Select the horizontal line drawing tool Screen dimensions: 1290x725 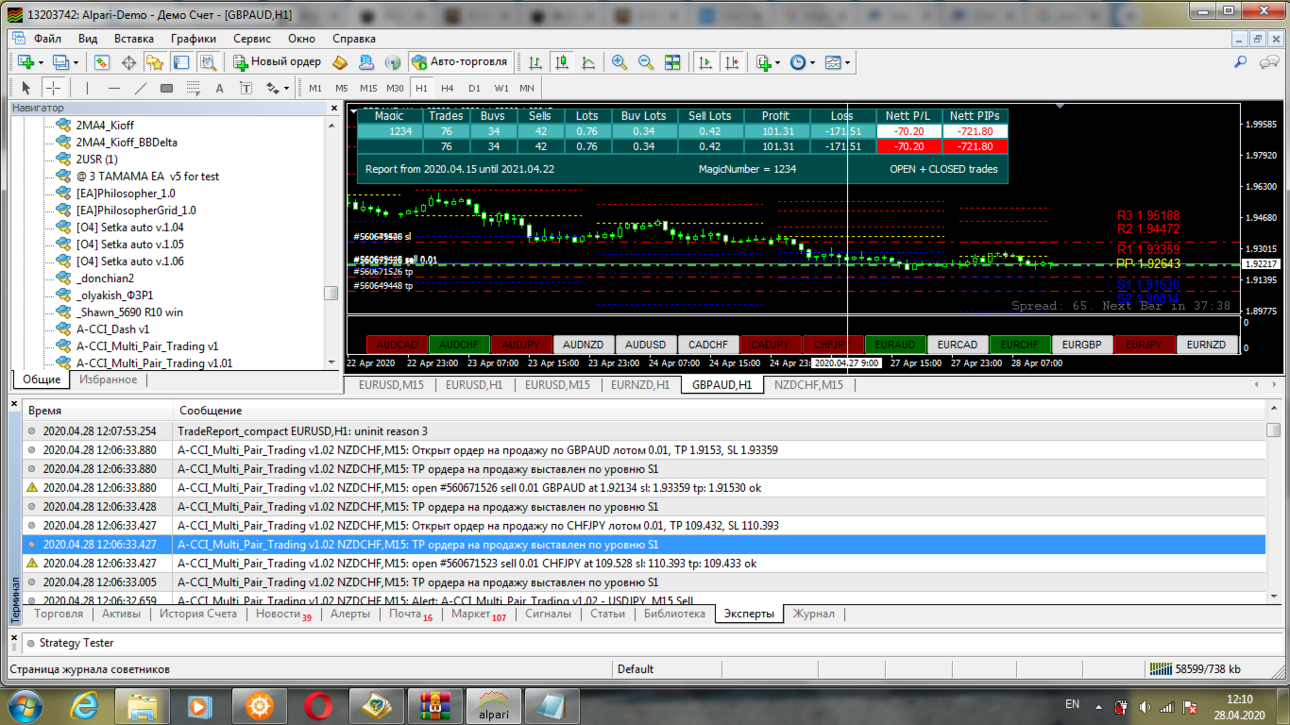tap(114, 88)
